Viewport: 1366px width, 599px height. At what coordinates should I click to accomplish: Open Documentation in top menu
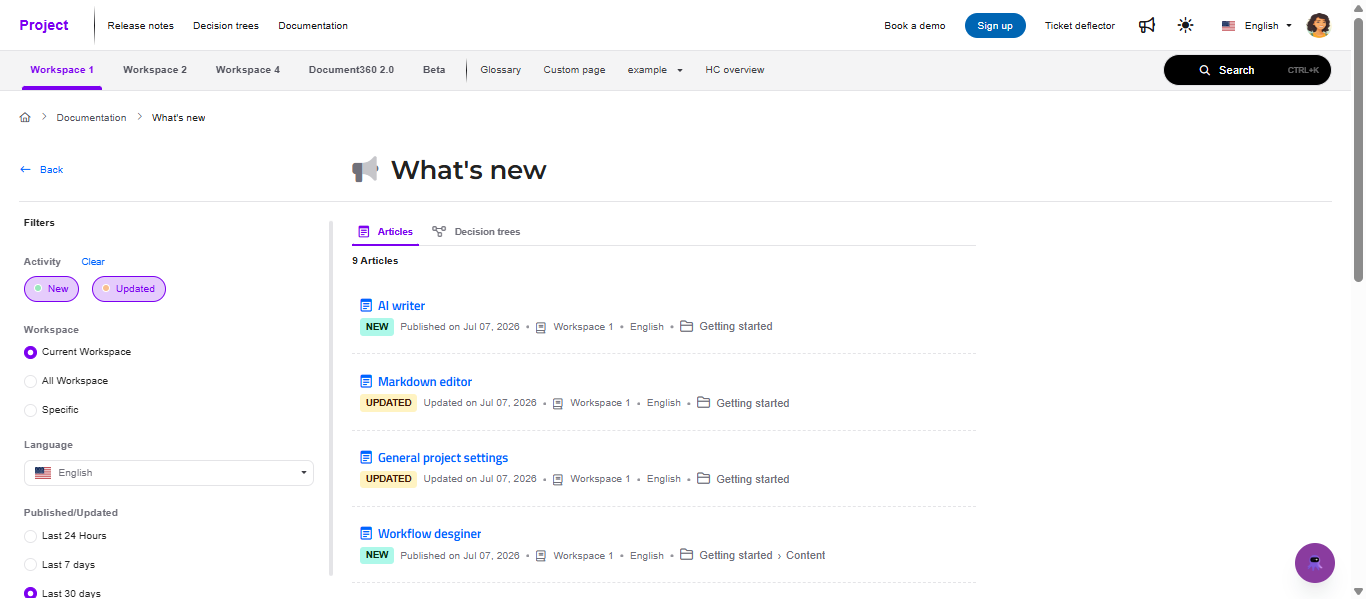point(313,26)
